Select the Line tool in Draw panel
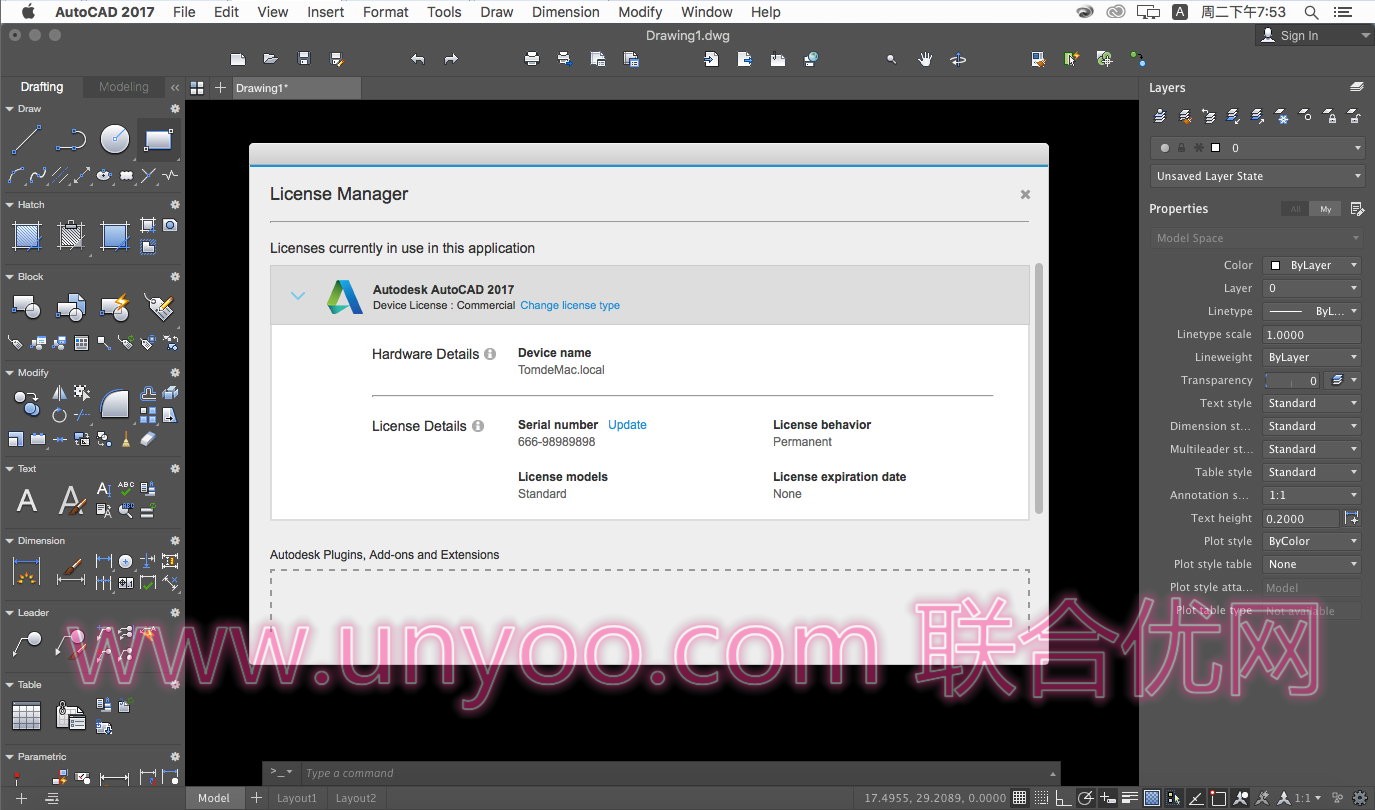Image resolution: width=1375 pixels, height=810 pixels. click(x=27, y=139)
